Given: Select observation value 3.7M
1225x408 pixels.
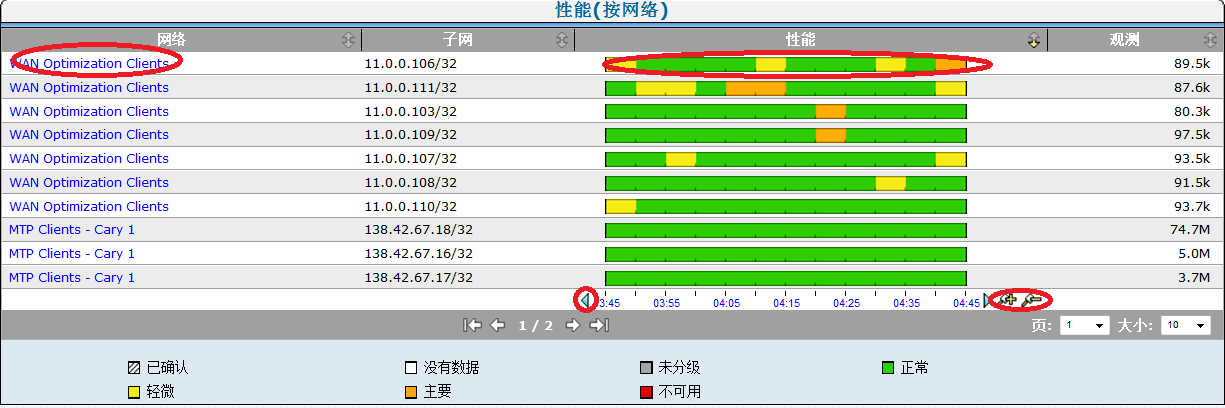Looking at the screenshot, I should pos(1194,277).
